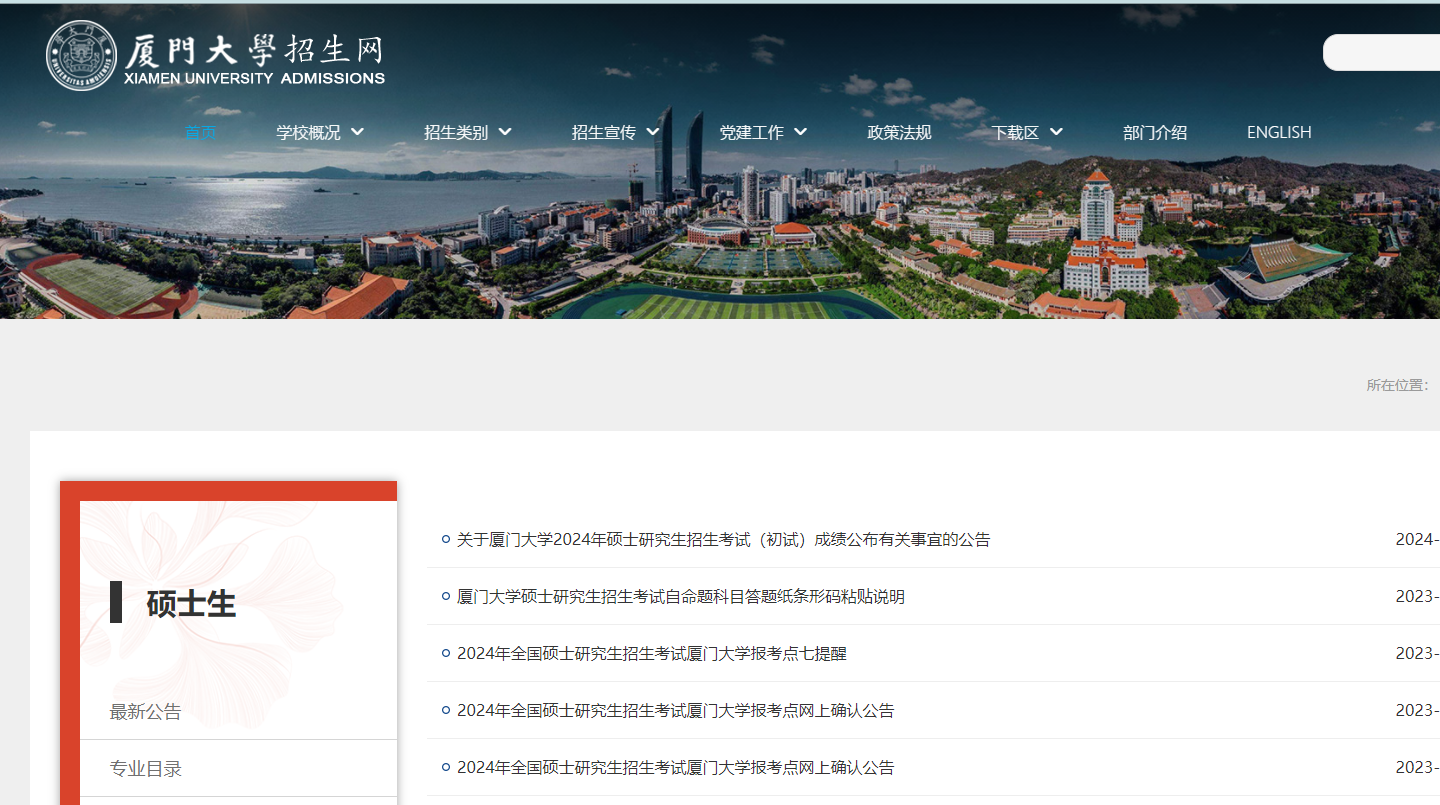Click the bullet icon before the first announcement

pos(444,539)
